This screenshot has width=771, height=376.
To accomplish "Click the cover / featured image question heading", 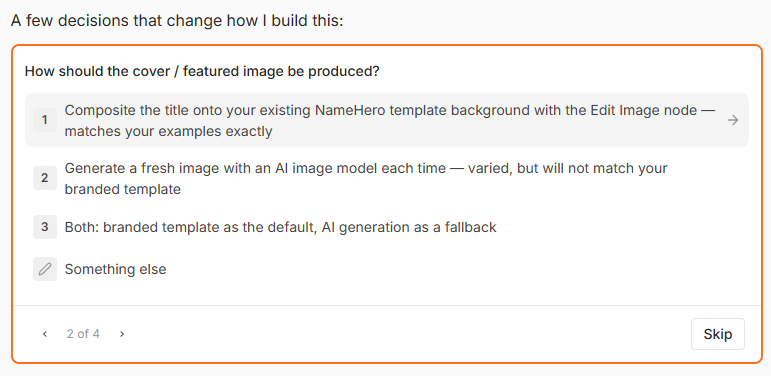I will (x=202, y=72).
